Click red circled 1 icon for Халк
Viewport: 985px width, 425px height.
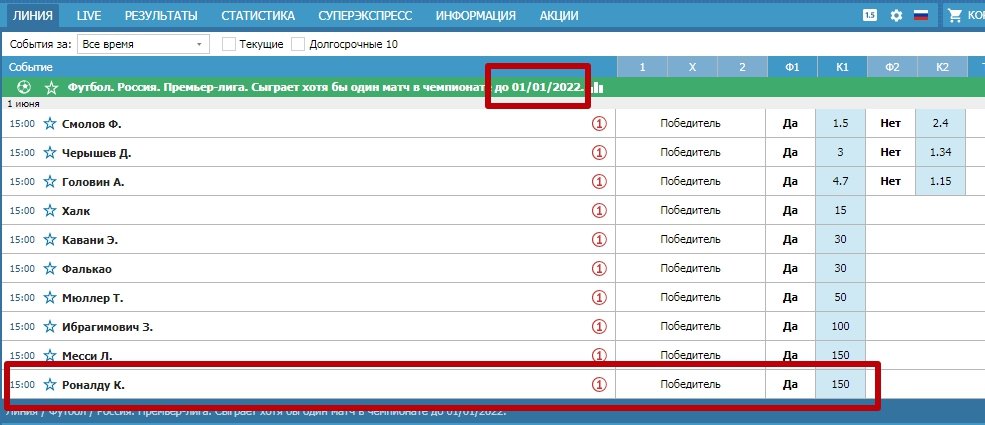[600, 211]
